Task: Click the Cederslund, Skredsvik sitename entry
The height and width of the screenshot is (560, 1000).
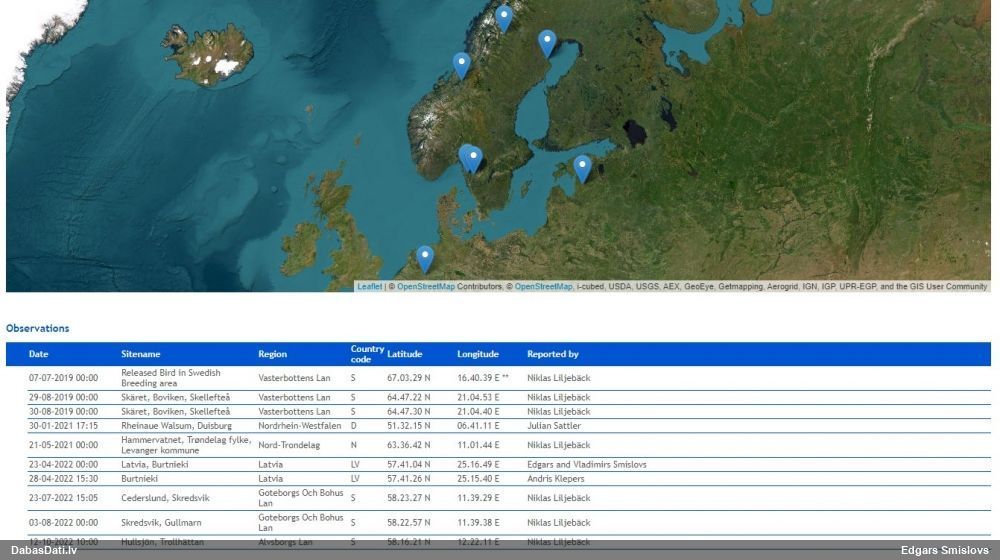Action: [x=165, y=498]
